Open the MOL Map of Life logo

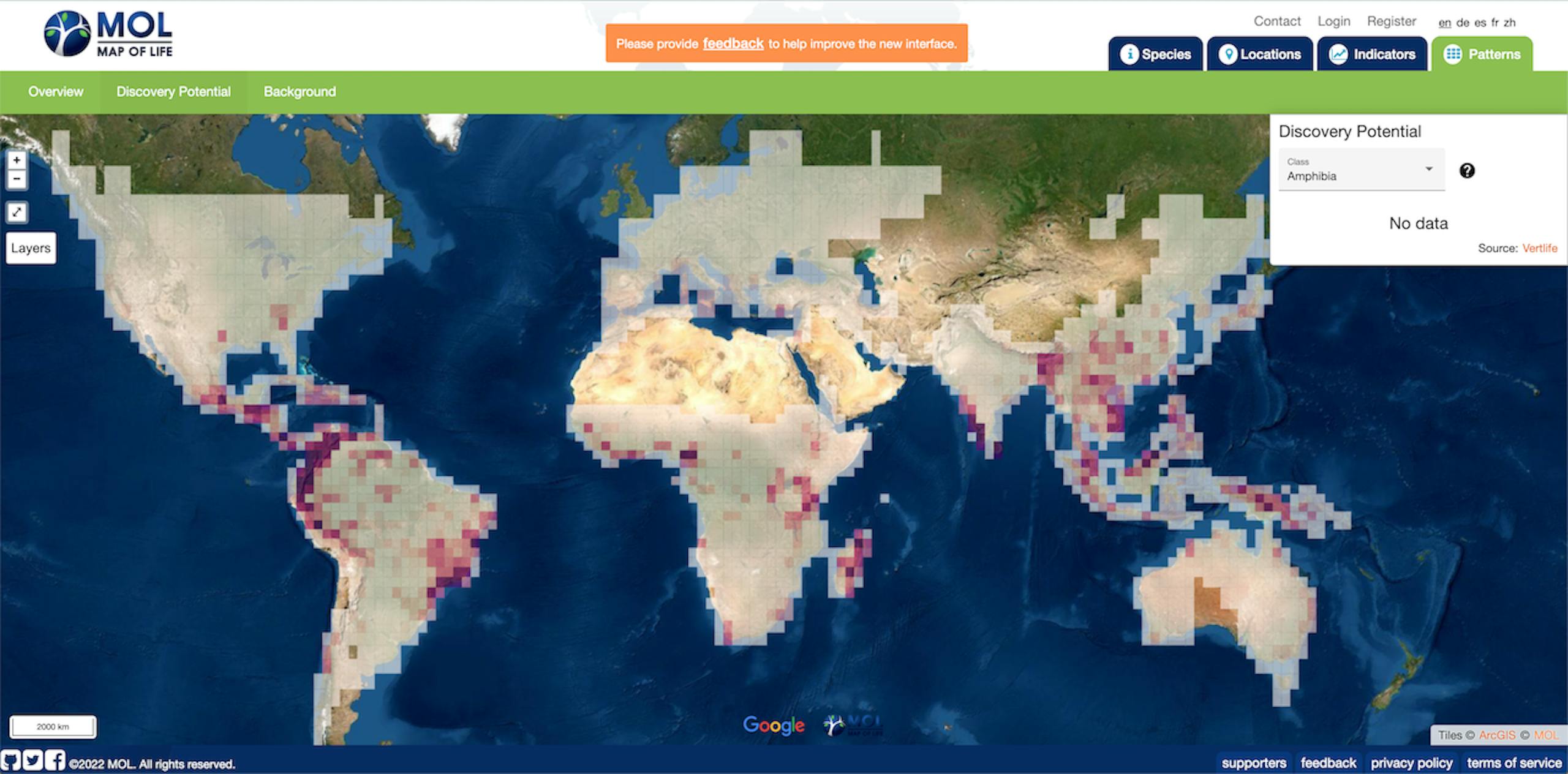(x=108, y=34)
